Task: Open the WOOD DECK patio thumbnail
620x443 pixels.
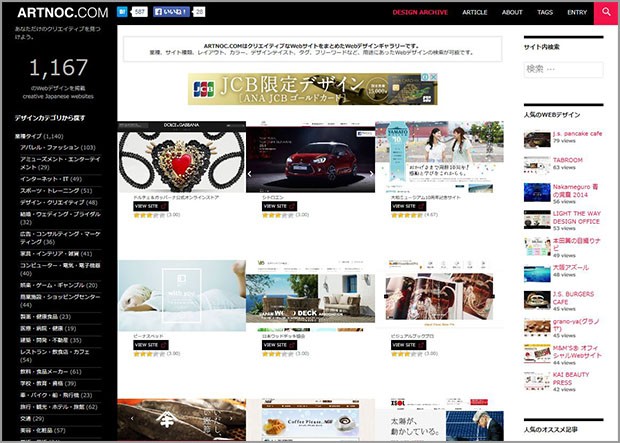Action: pyautogui.click(x=310, y=295)
